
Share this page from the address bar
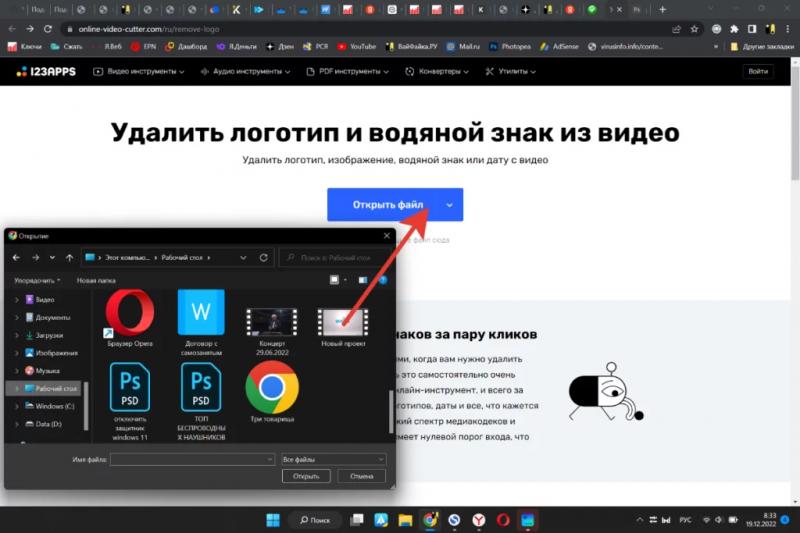pos(677,29)
